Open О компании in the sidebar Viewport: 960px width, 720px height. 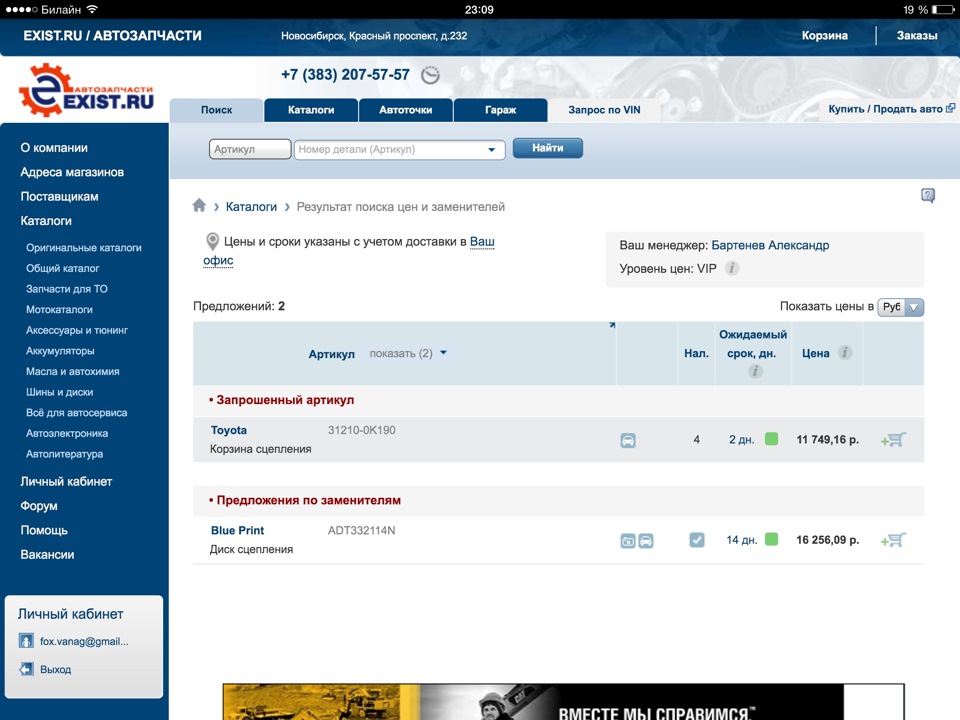click(x=54, y=148)
